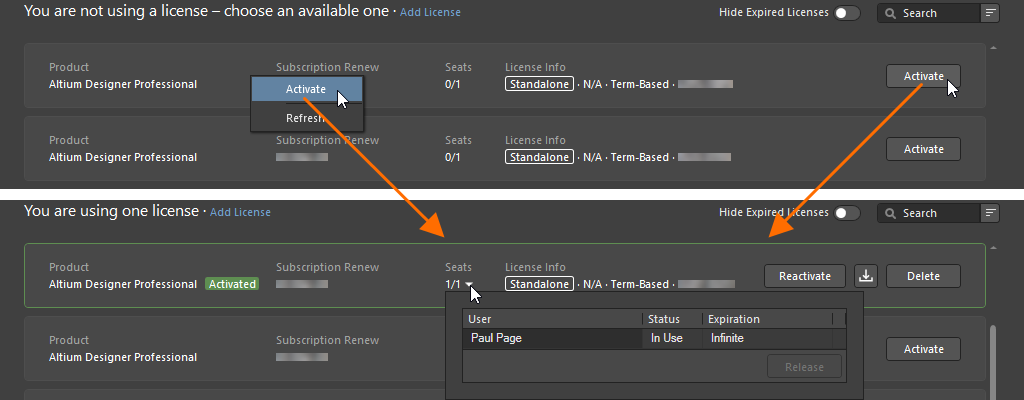Click the Reactivate button
1024x400 pixels.
pos(805,276)
